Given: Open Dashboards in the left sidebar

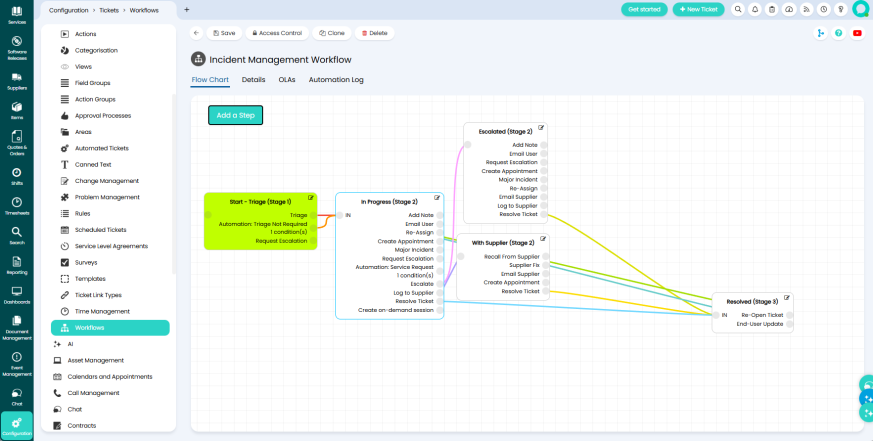Looking at the screenshot, I should pos(17,295).
